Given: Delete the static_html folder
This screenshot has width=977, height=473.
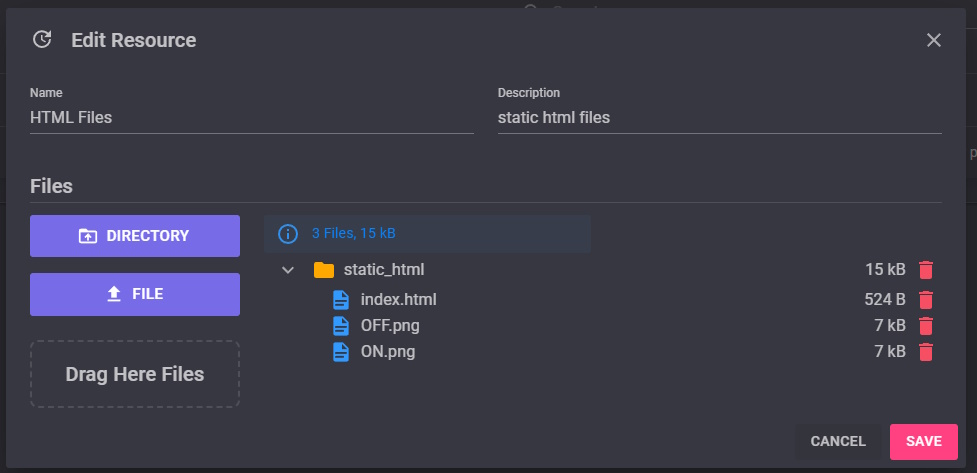Looking at the screenshot, I should (x=926, y=270).
